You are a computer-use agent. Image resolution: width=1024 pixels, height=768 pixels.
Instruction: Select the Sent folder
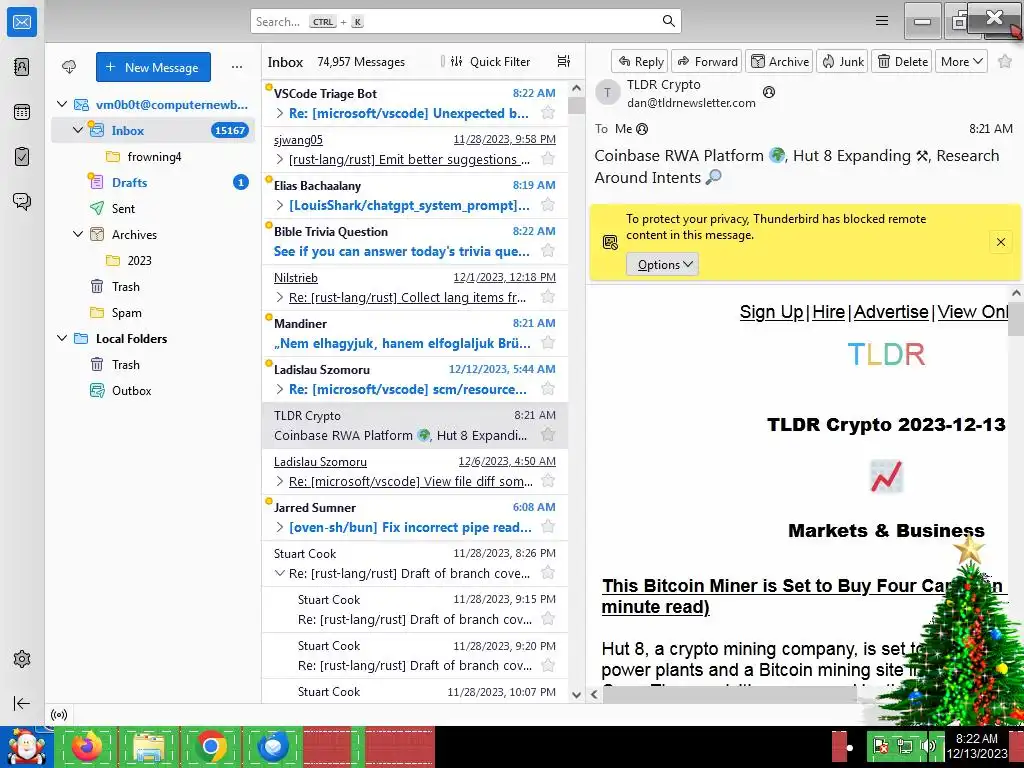coord(153,208)
